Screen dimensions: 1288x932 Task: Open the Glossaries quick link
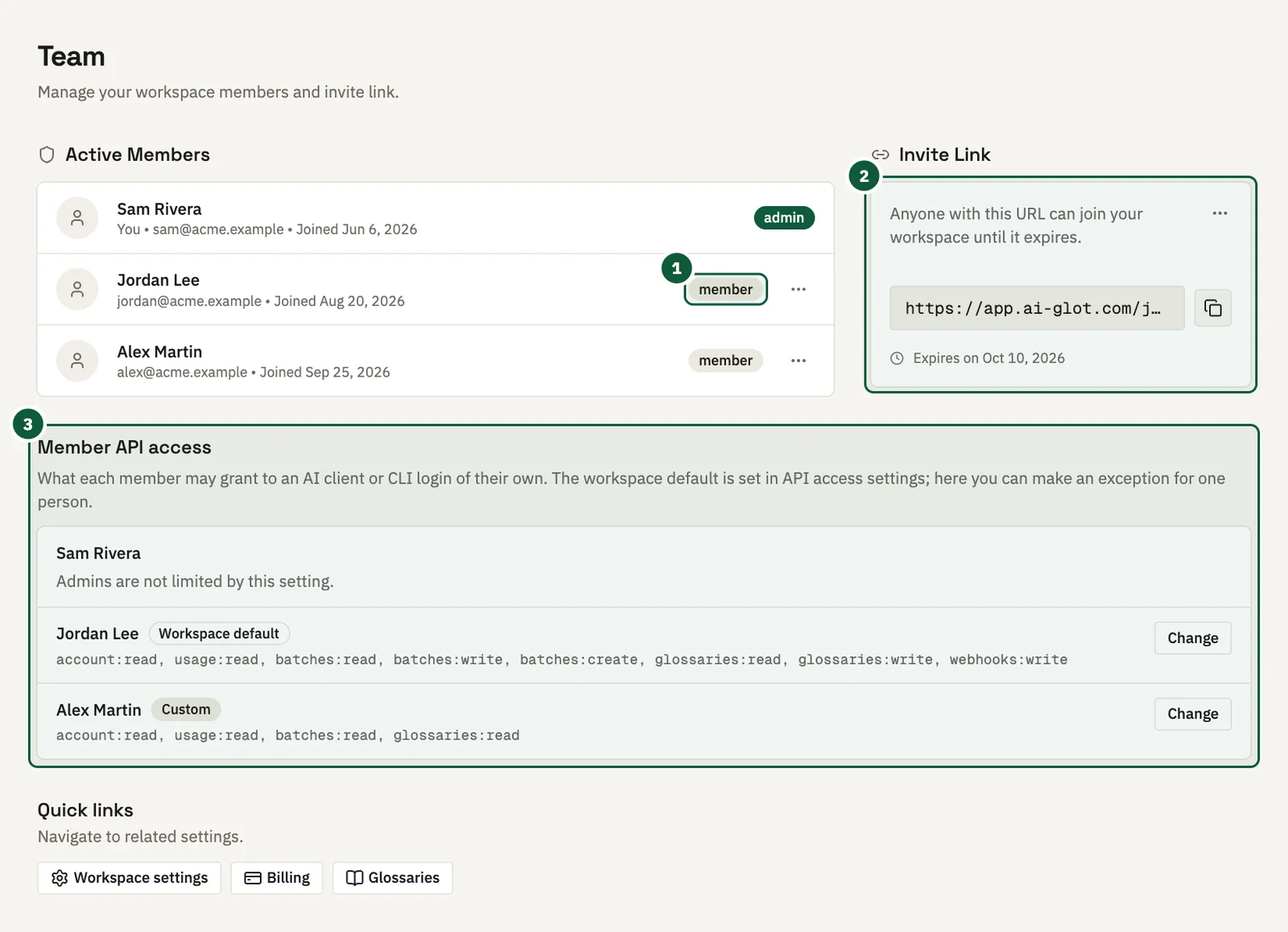pos(393,878)
